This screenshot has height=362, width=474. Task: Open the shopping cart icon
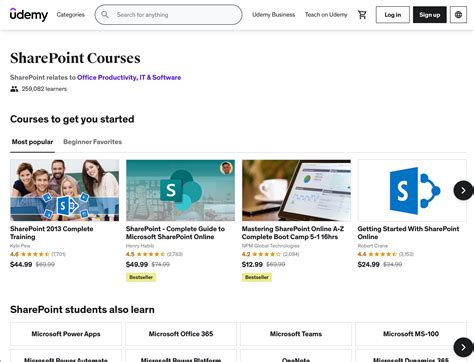tap(362, 15)
